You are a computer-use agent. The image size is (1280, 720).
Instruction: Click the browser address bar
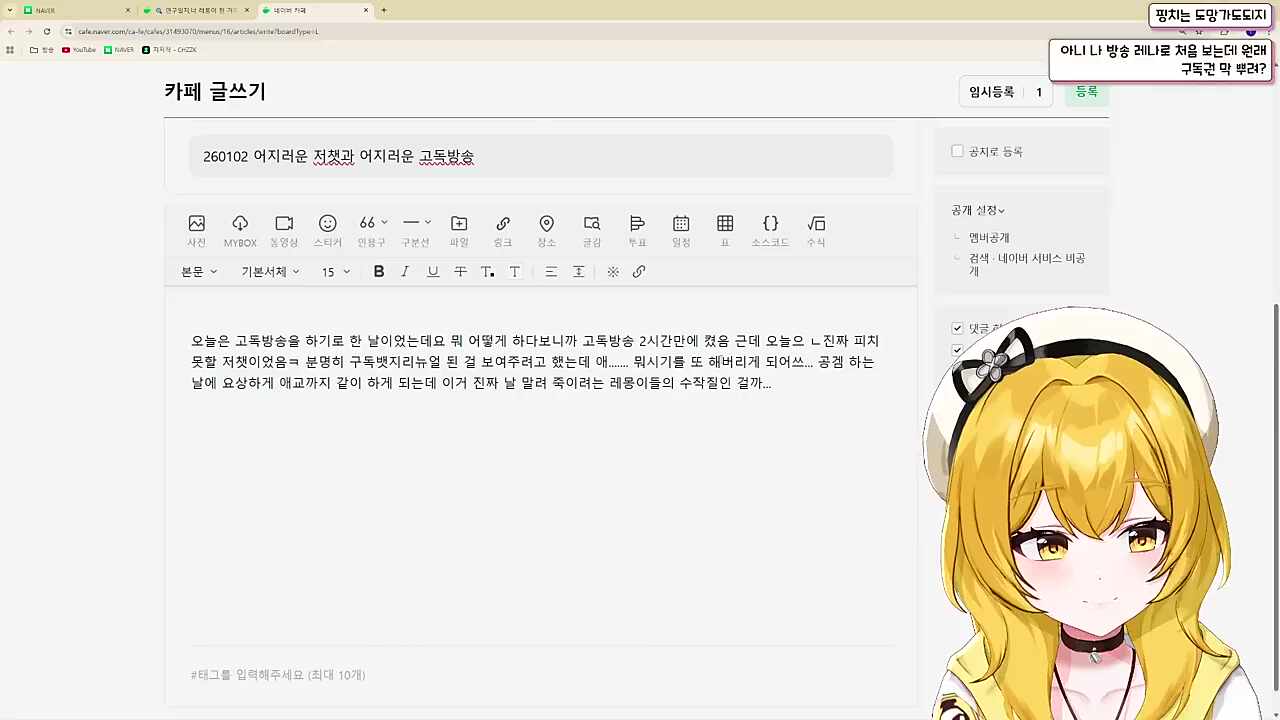tap(600, 31)
